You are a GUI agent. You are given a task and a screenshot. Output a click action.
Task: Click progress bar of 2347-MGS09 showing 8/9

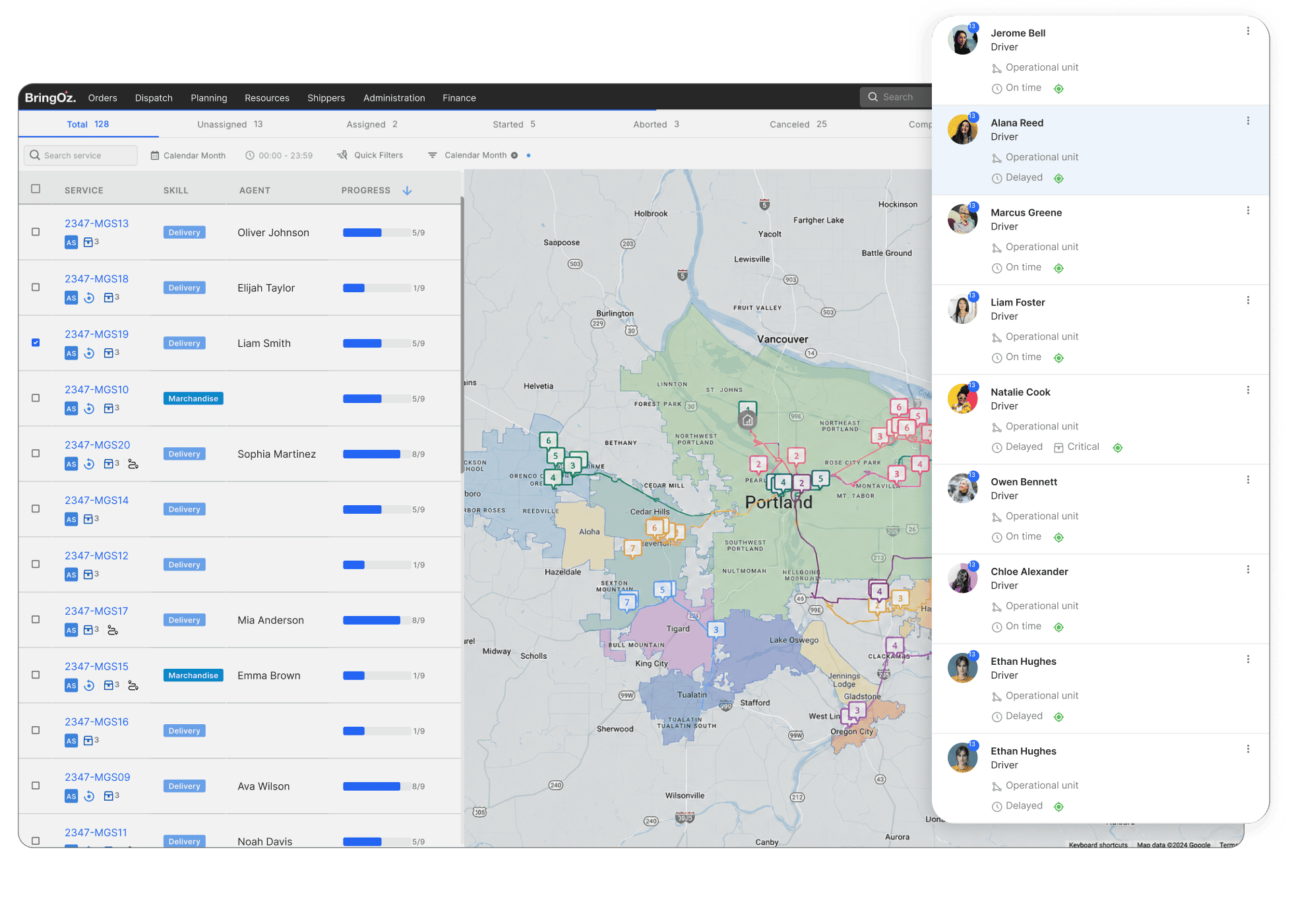[376, 786]
